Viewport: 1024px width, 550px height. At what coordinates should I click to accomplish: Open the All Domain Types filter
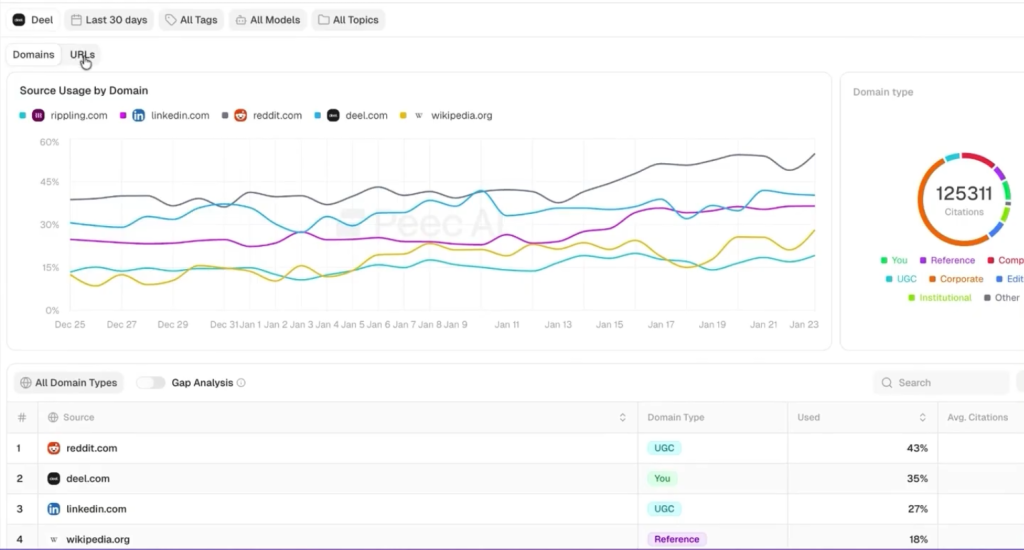point(69,383)
